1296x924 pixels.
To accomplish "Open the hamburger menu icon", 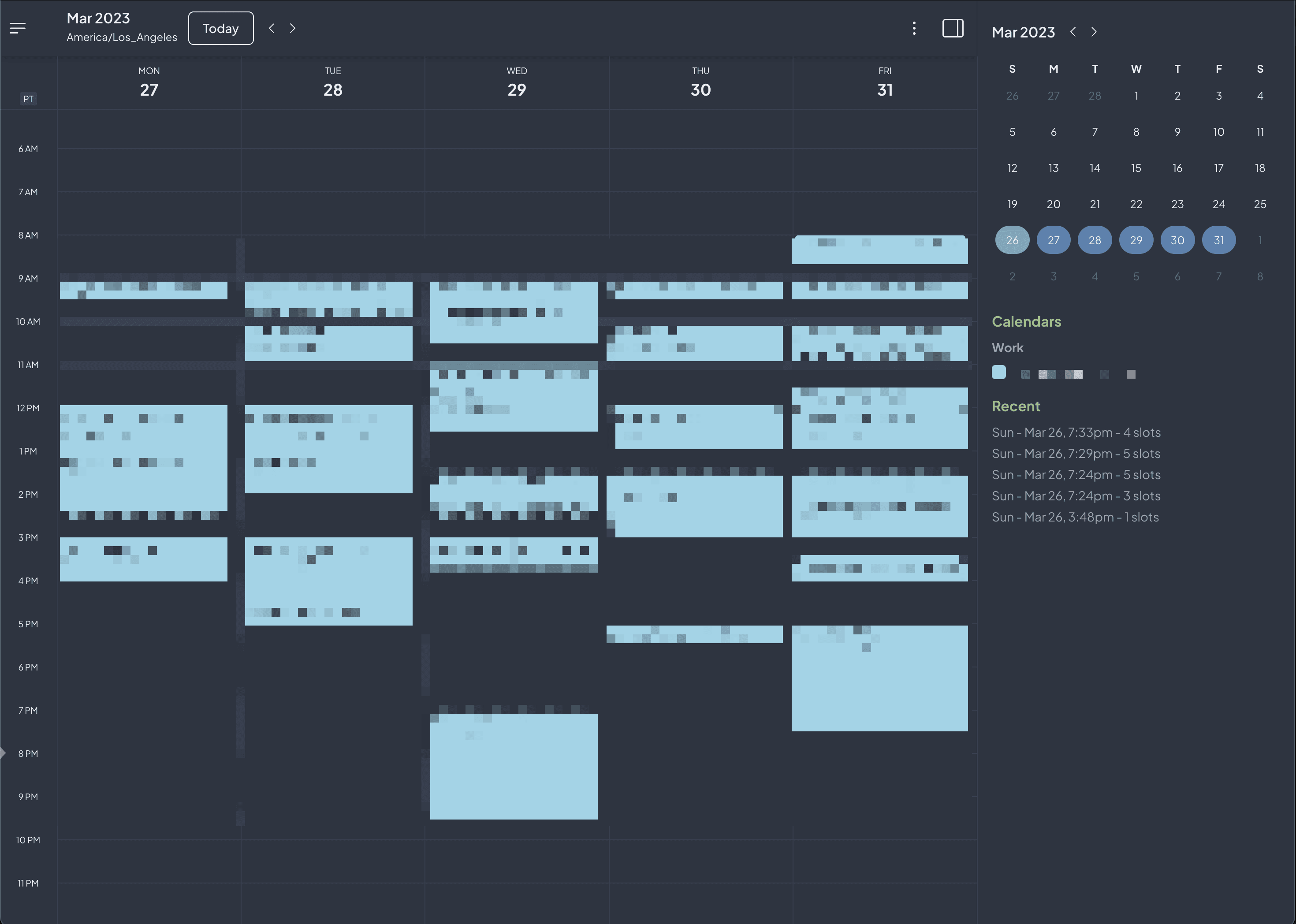I will tap(18, 28).
